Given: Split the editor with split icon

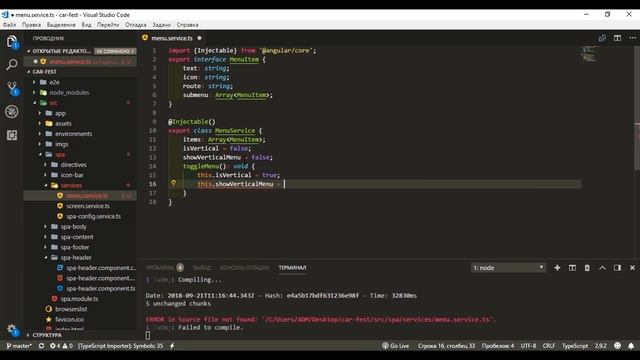Looking at the screenshot, I should coord(617,38).
